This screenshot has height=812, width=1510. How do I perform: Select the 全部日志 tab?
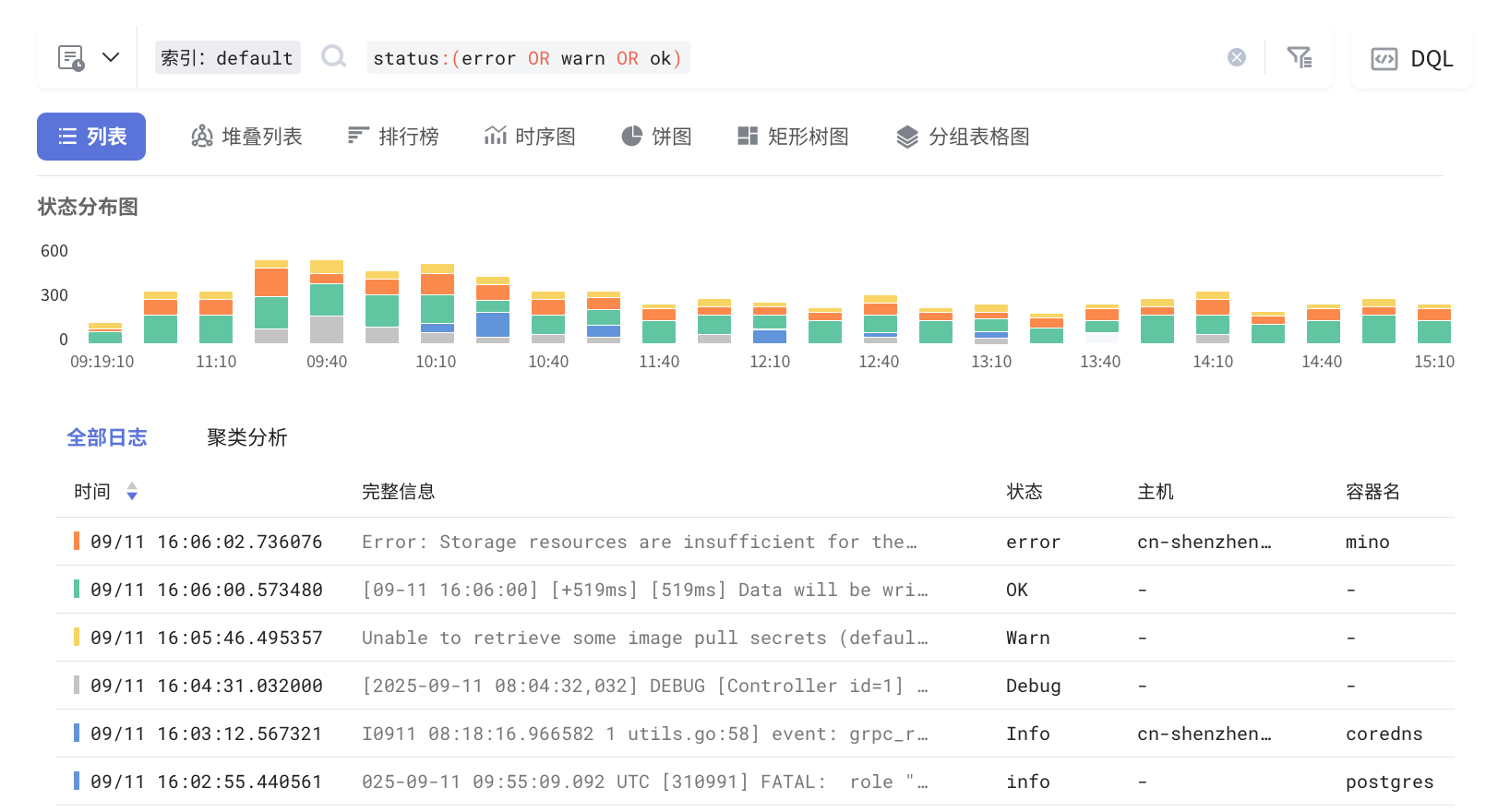[107, 437]
